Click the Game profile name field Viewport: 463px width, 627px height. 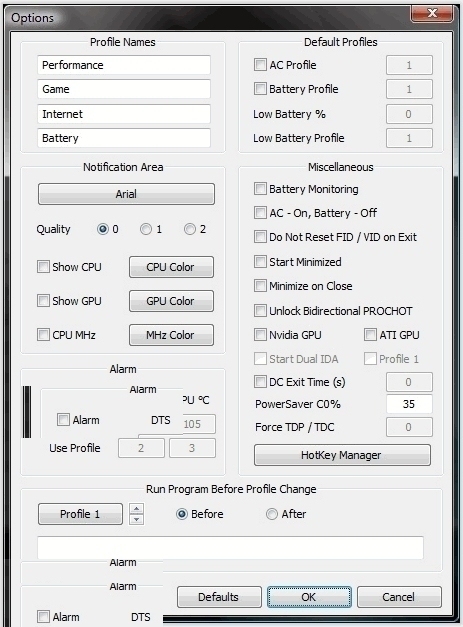click(124, 89)
